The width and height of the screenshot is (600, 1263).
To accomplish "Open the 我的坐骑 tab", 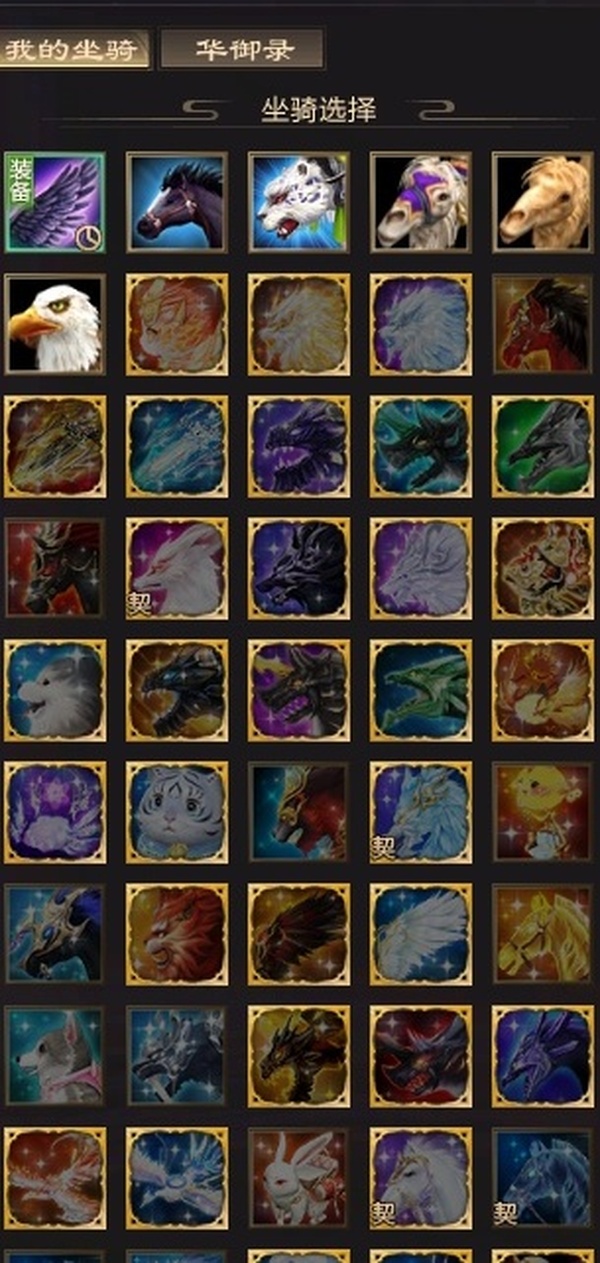I will [75, 49].
